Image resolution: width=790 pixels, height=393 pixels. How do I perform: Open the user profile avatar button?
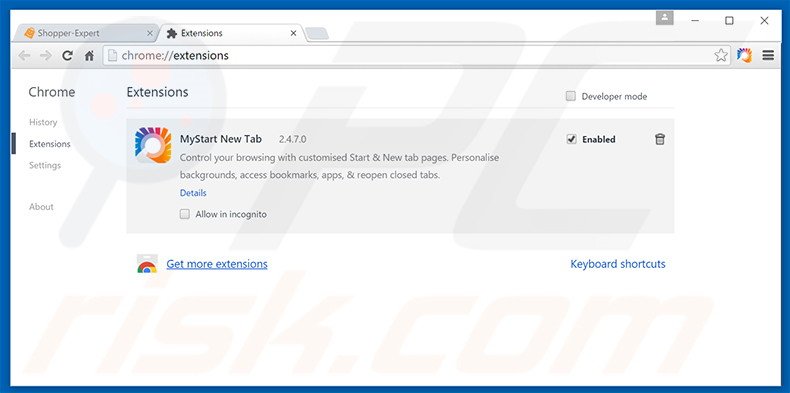pyautogui.click(x=665, y=18)
